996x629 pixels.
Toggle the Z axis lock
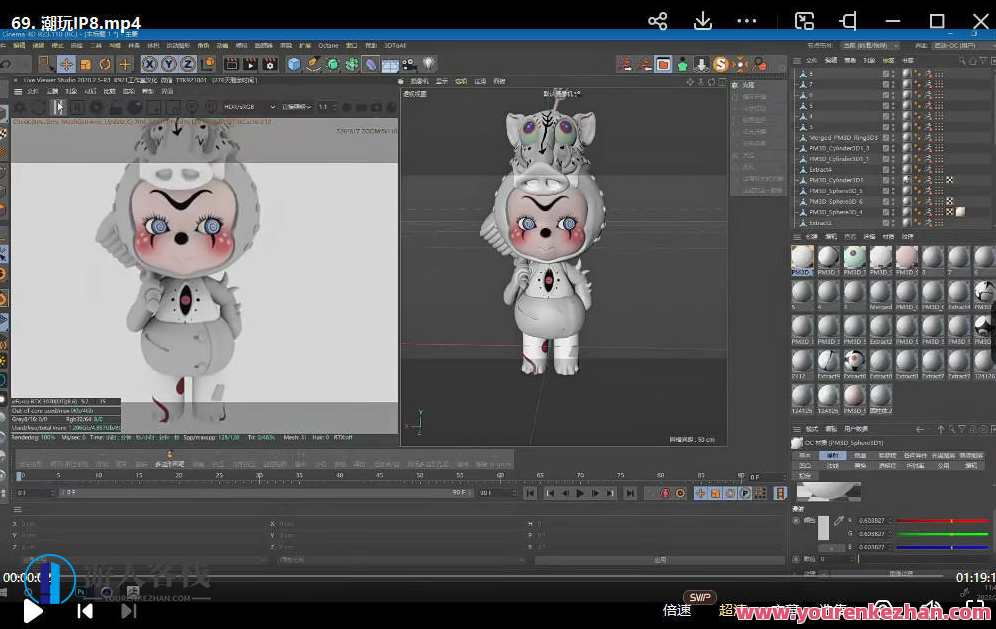(186, 64)
